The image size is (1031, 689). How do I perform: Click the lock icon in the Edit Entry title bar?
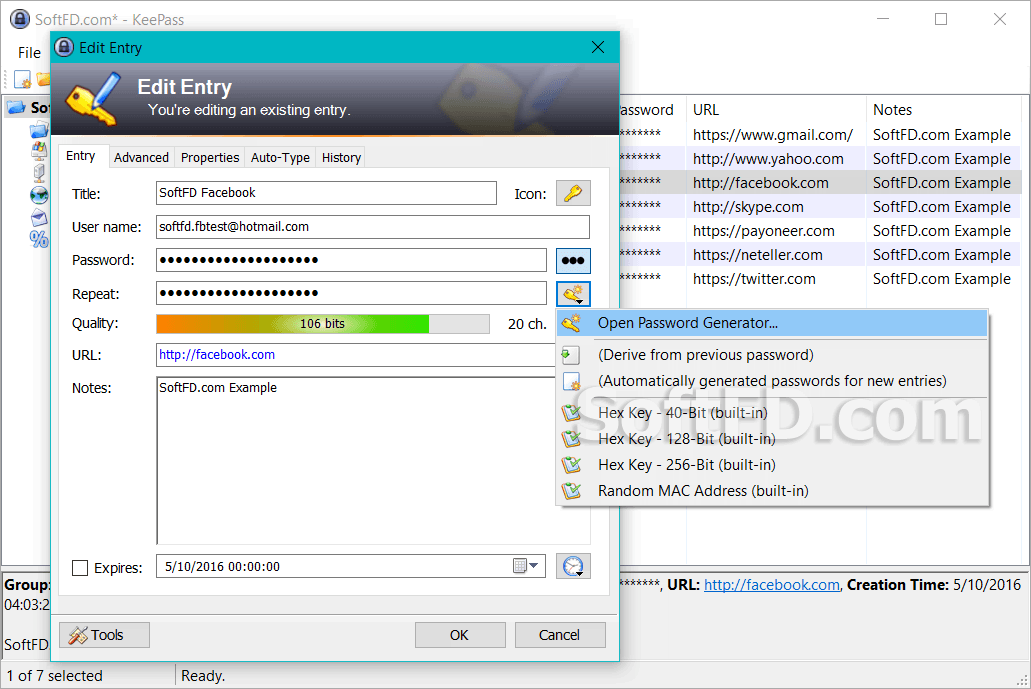tap(64, 47)
